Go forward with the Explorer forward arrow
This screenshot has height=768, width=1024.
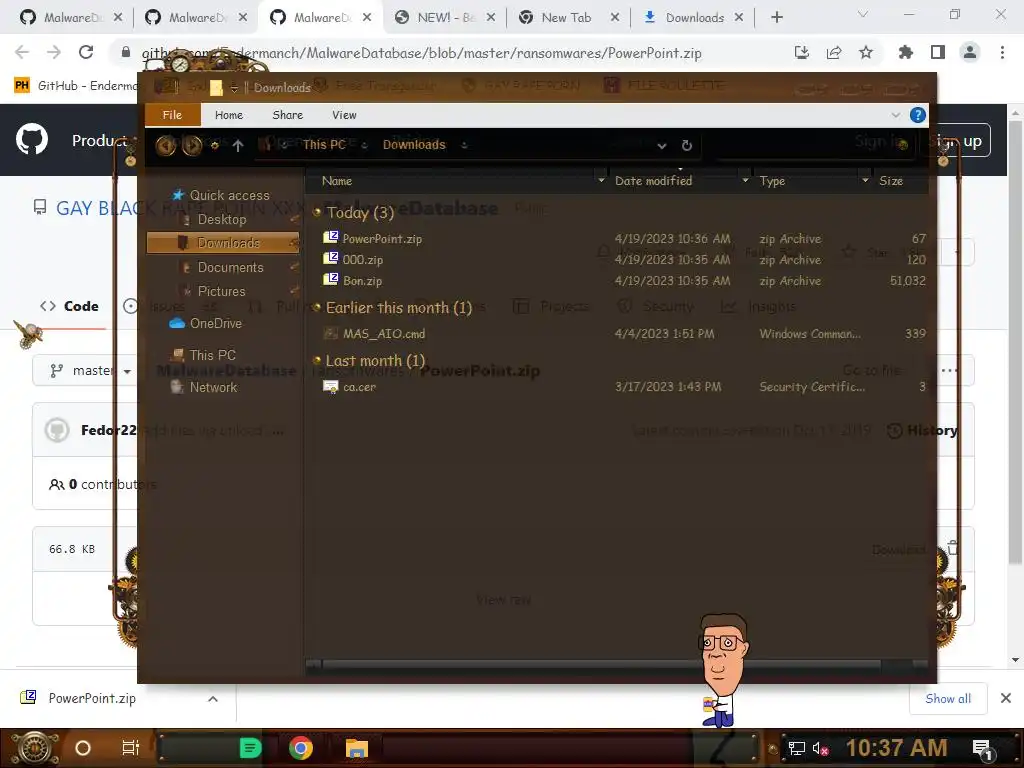(192, 145)
